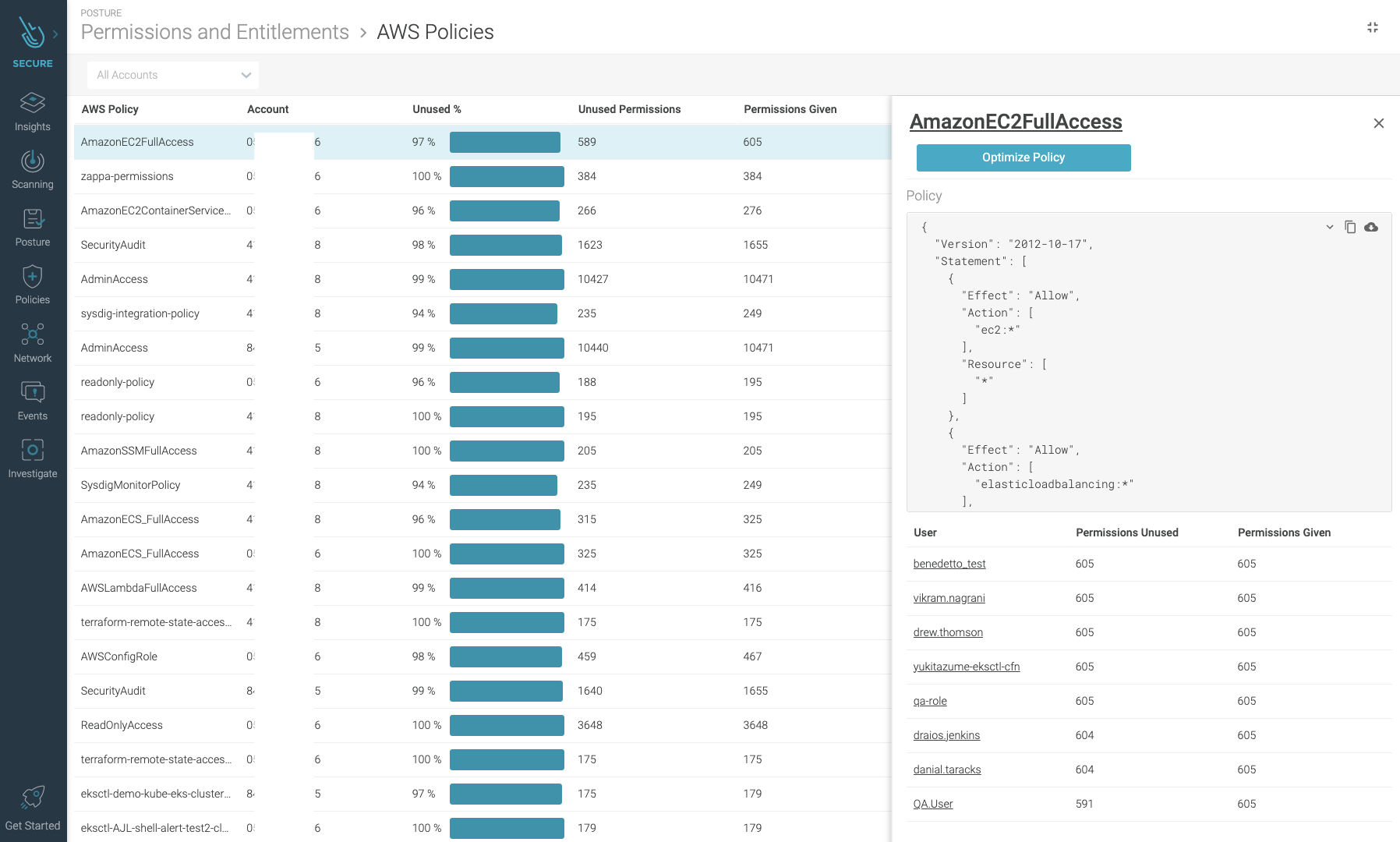Select the eksctl-demo-kube-eks-cluster row
The image size is (1400, 842).
pyautogui.click(x=483, y=794)
